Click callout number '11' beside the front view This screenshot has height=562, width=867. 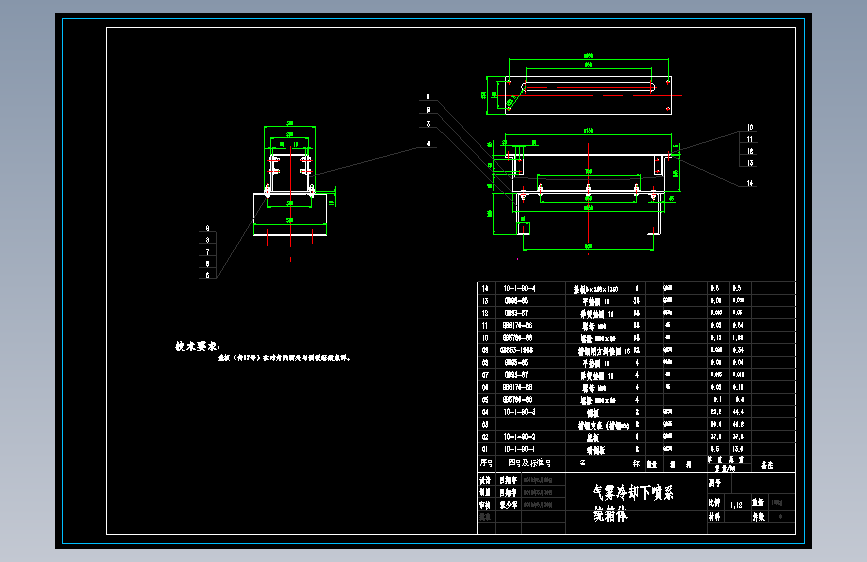pos(750,139)
